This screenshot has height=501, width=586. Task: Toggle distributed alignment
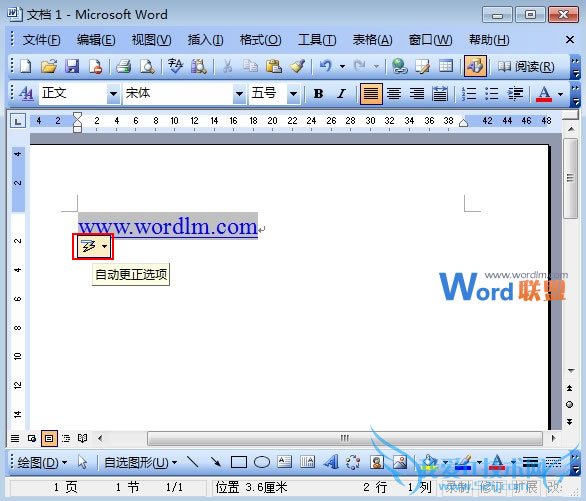440,93
